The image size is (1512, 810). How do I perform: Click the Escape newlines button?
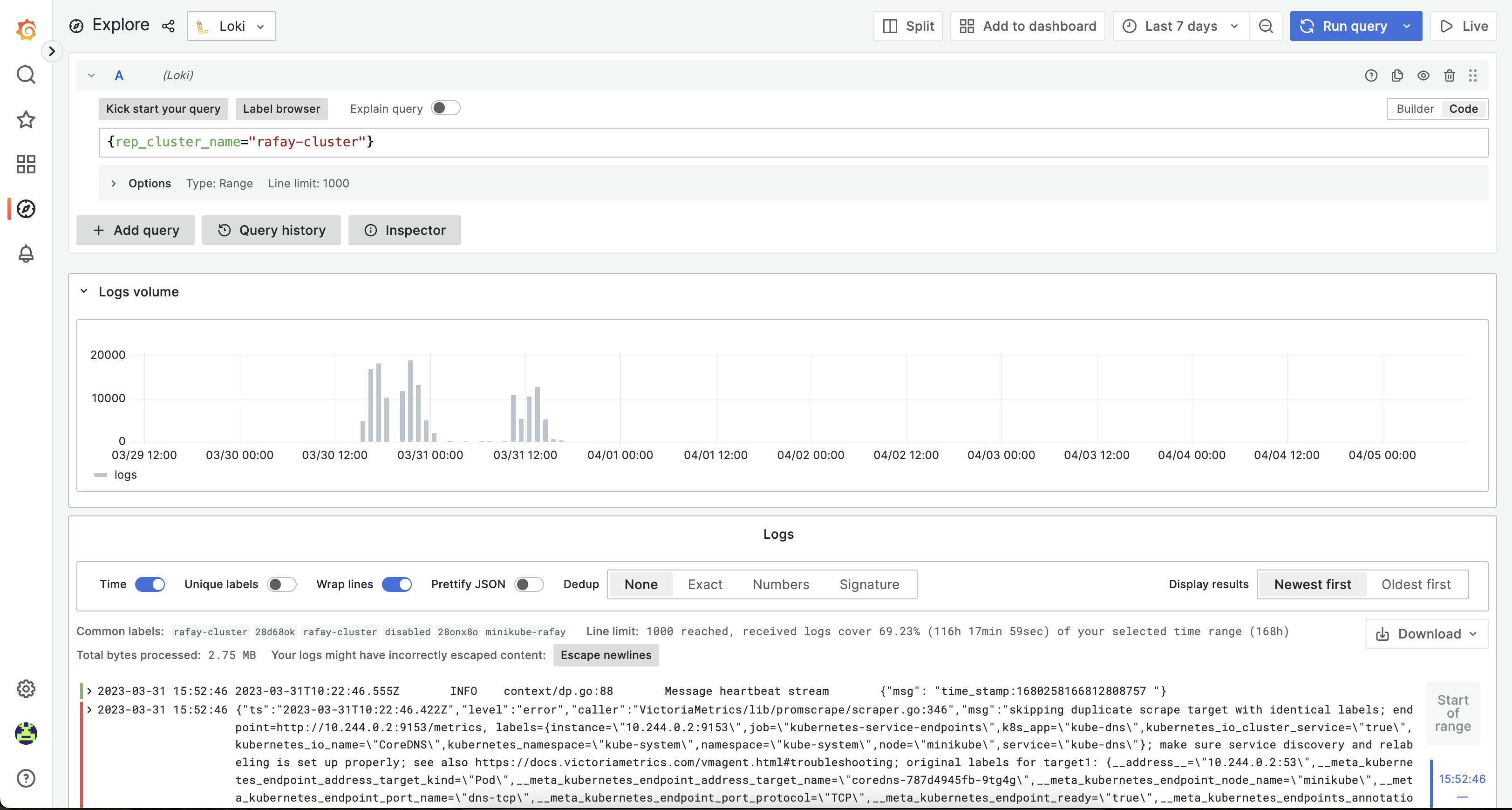click(x=605, y=655)
